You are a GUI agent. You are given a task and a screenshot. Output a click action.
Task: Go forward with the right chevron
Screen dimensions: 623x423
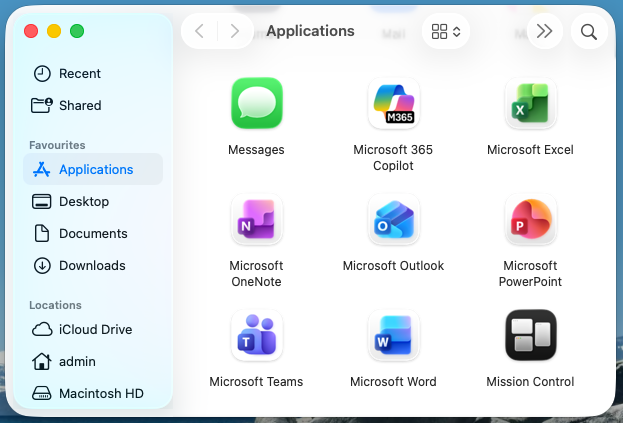coord(235,31)
